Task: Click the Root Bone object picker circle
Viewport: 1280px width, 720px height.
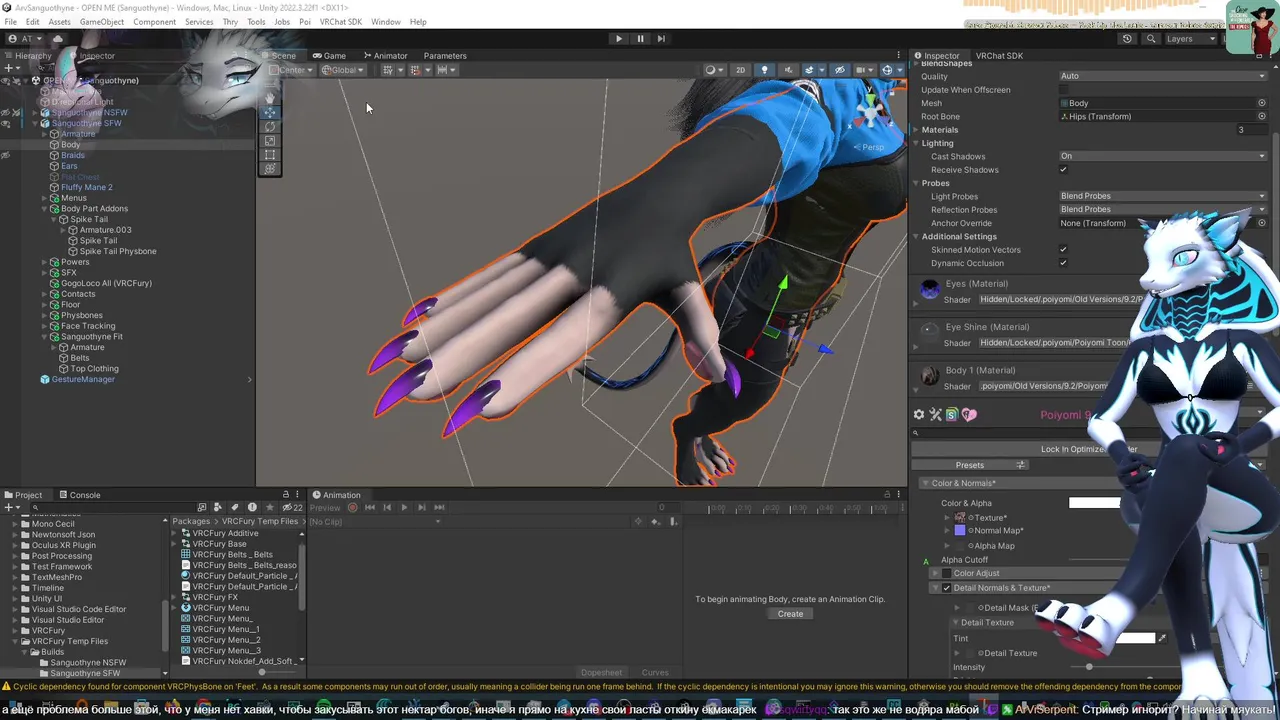Action: [1262, 116]
